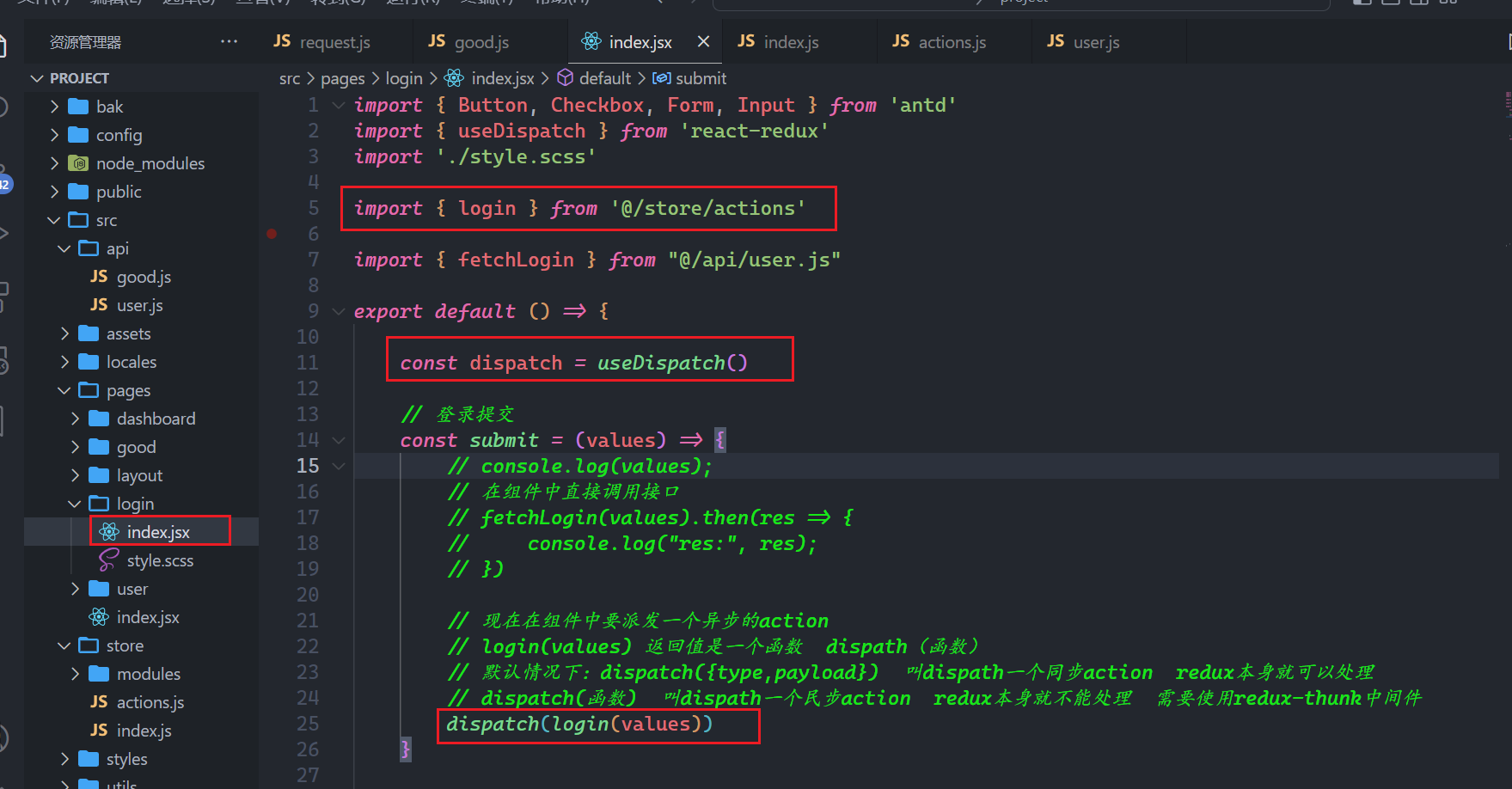Click 'fetchLogin' in the line 7 import
This screenshot has width=1512, height=789.
(516, 260)
